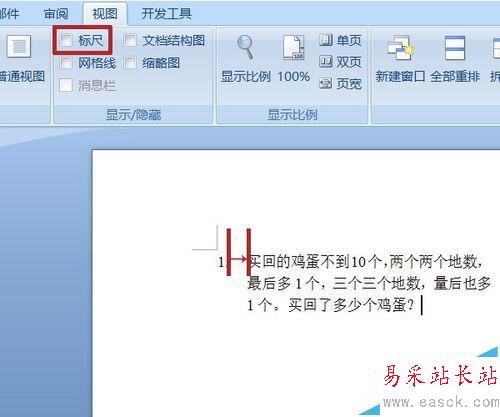
Task: Check the 文档结构图 document map option
Action: 130,41
